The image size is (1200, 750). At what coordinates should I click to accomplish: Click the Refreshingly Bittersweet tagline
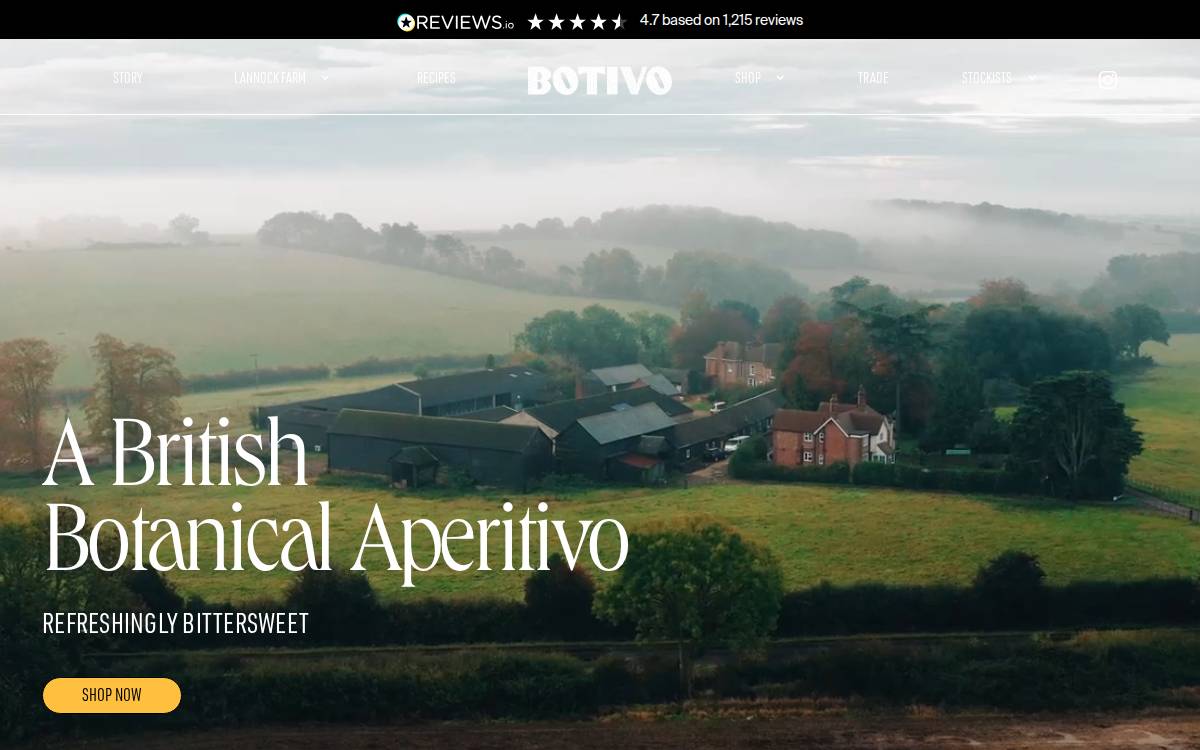[x=176, y=624]
